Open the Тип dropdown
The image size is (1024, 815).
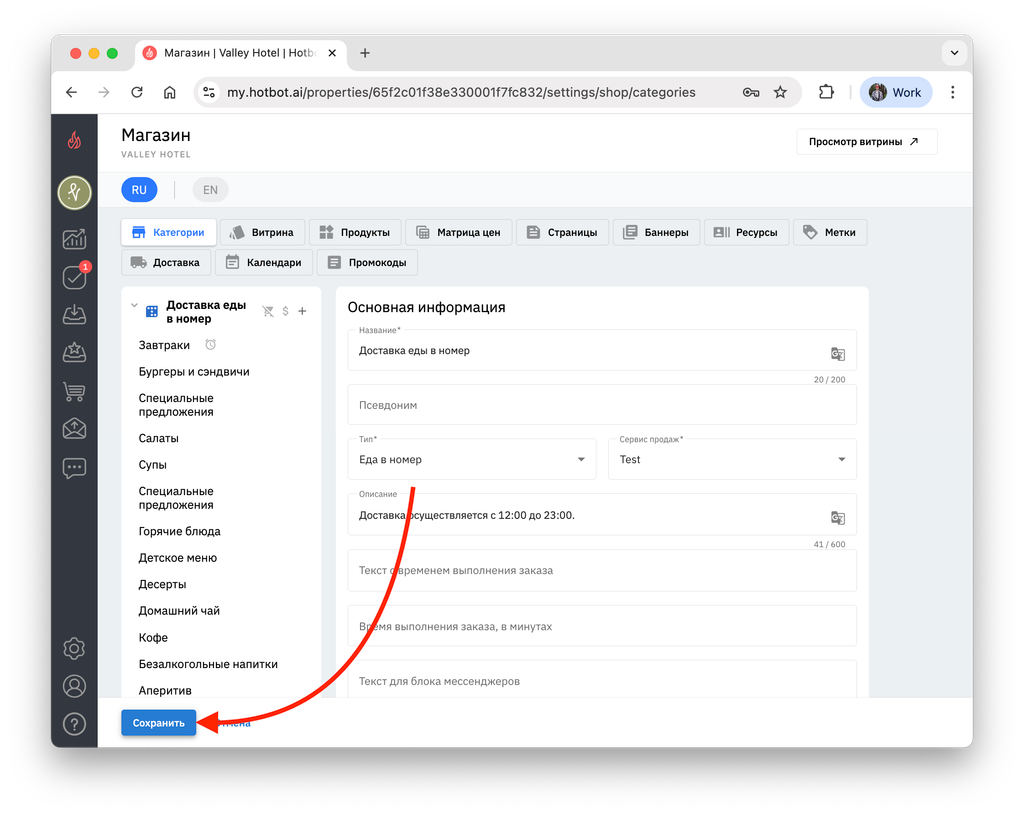click(472, 460)
